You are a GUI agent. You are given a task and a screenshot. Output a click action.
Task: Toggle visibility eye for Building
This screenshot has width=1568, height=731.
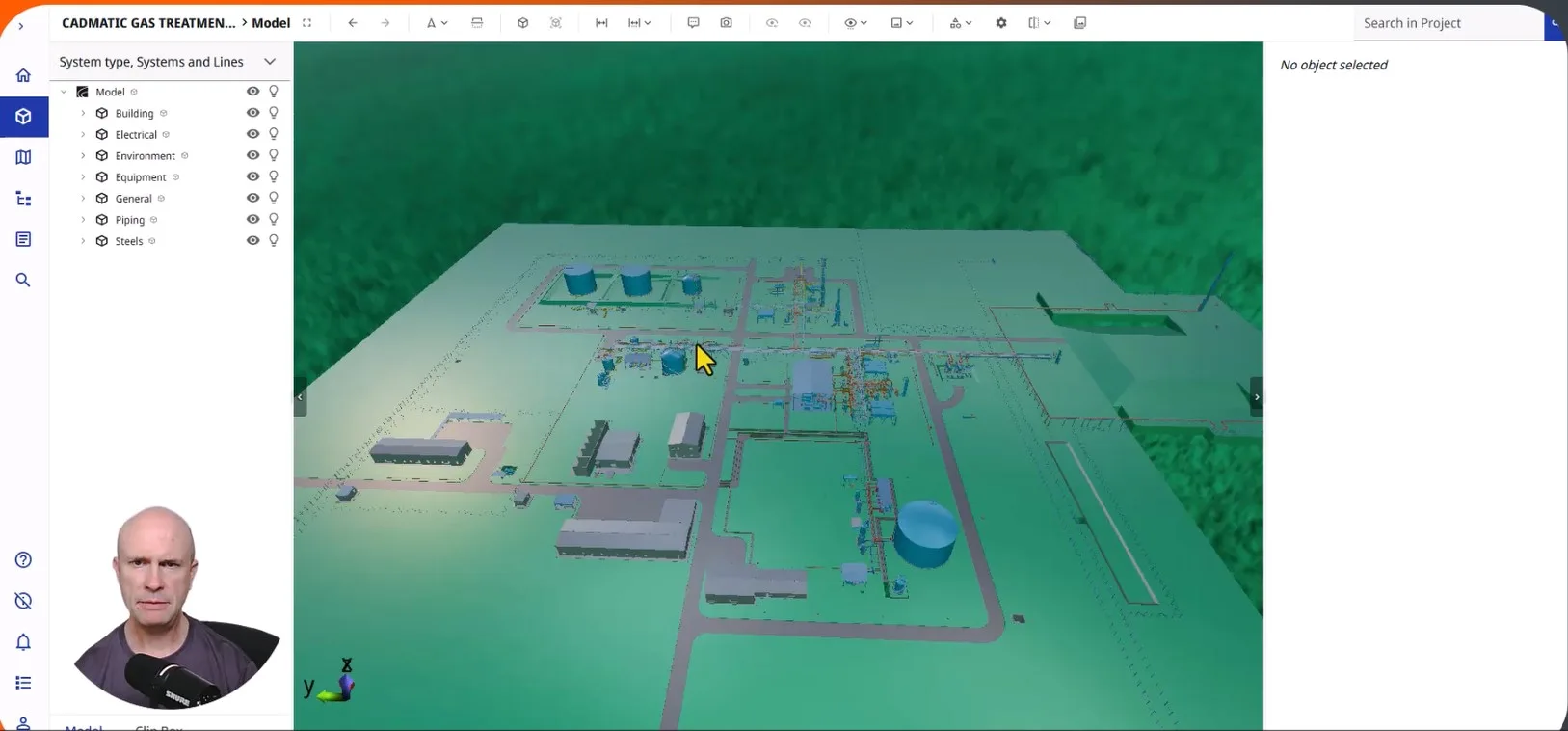pos(252,113)
